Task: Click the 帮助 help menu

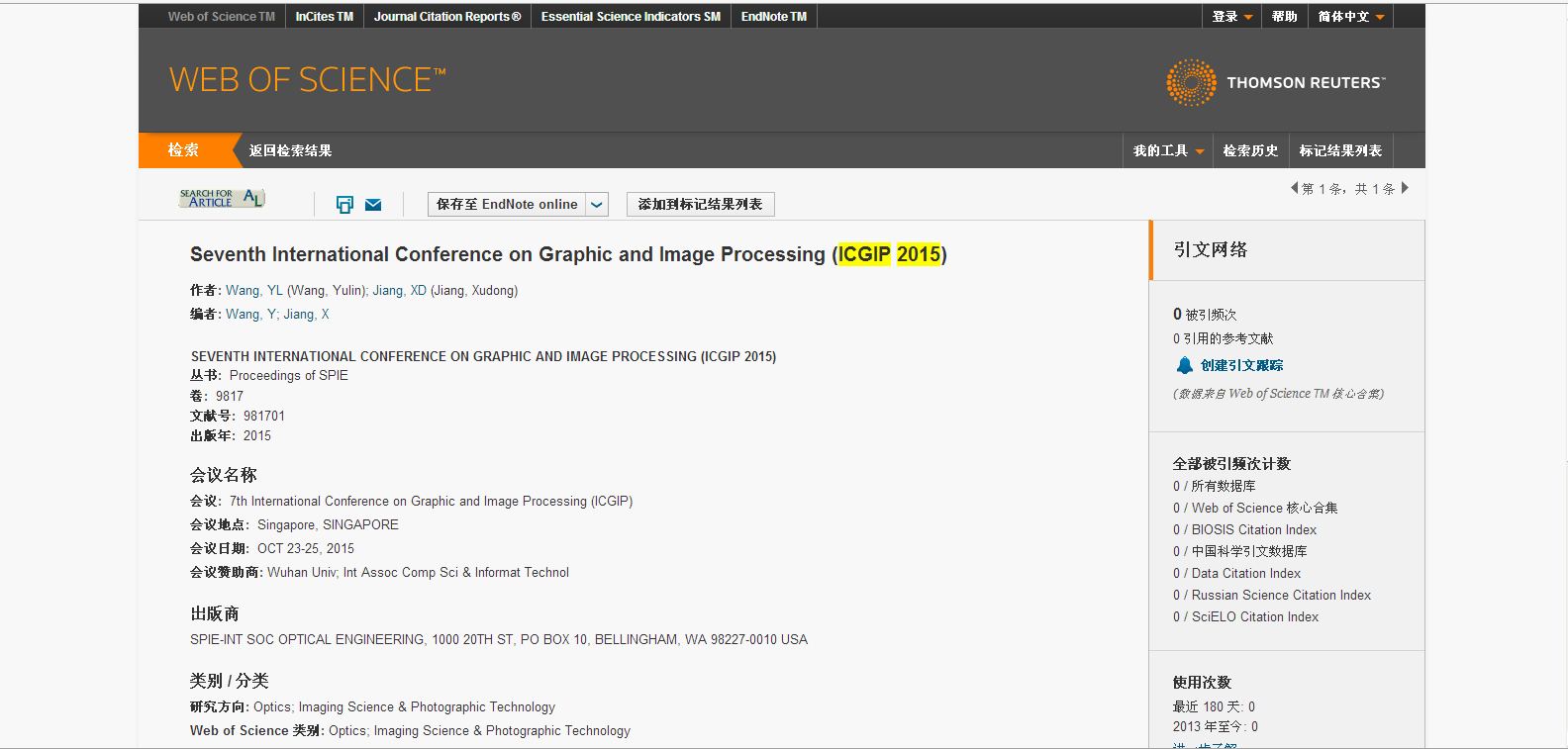Action: coord(1285,17)
